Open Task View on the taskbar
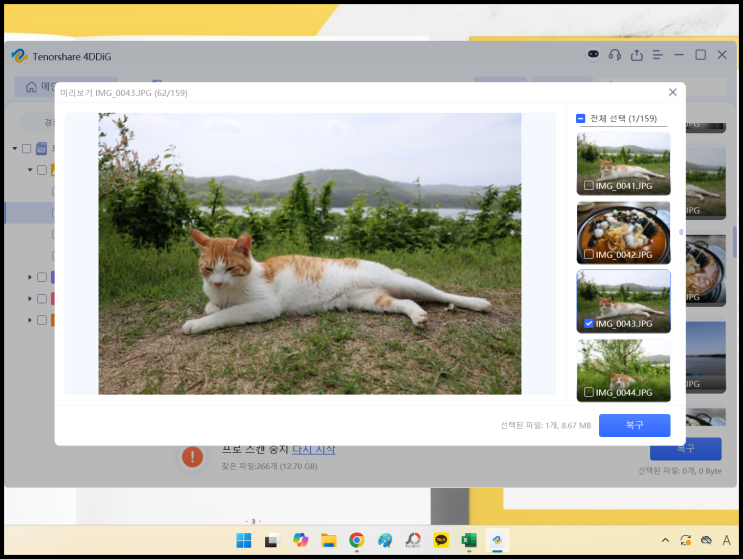Screen dimensions: 743x559 click(x=272, y=540)
